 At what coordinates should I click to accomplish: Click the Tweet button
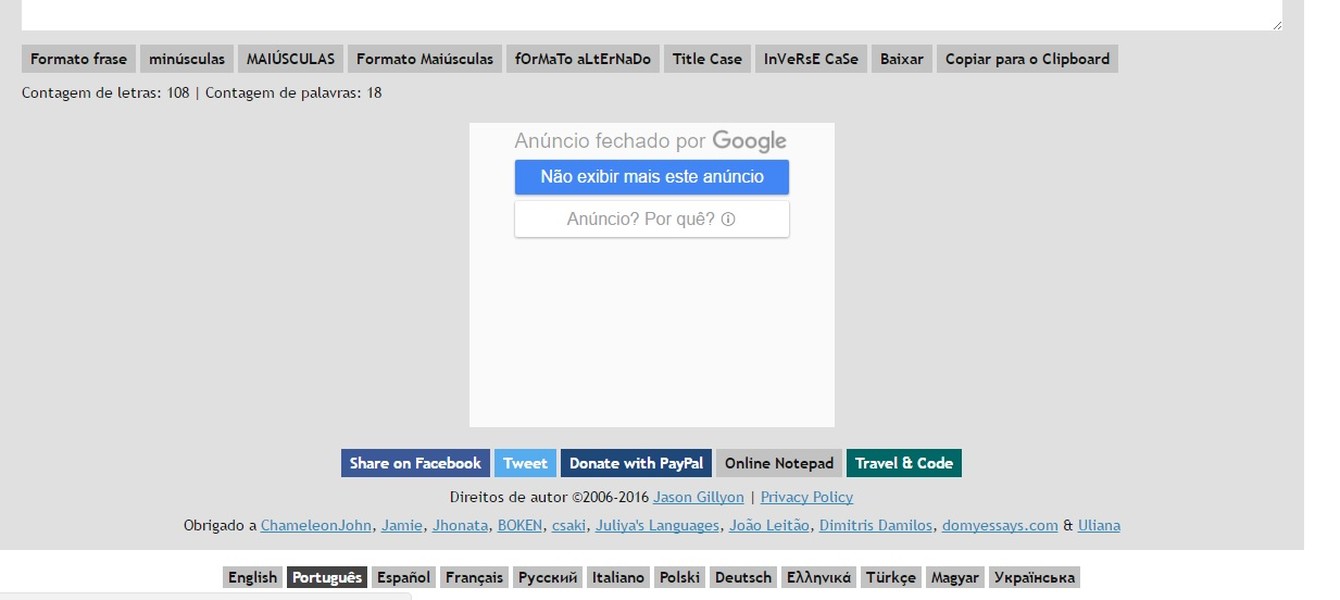[525, 463]
